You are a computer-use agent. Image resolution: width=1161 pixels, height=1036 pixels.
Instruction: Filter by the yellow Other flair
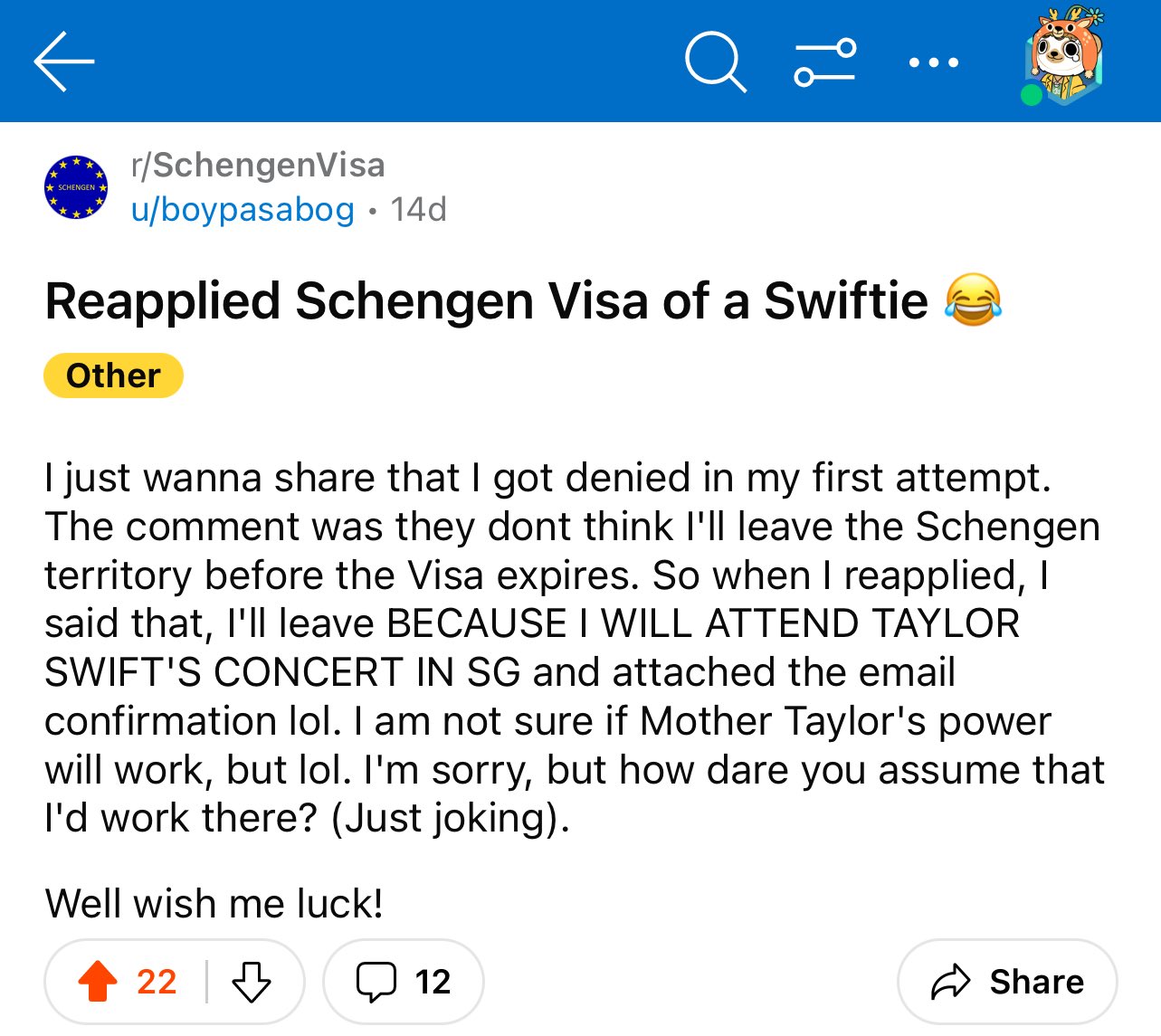click(x=113, y=375)
